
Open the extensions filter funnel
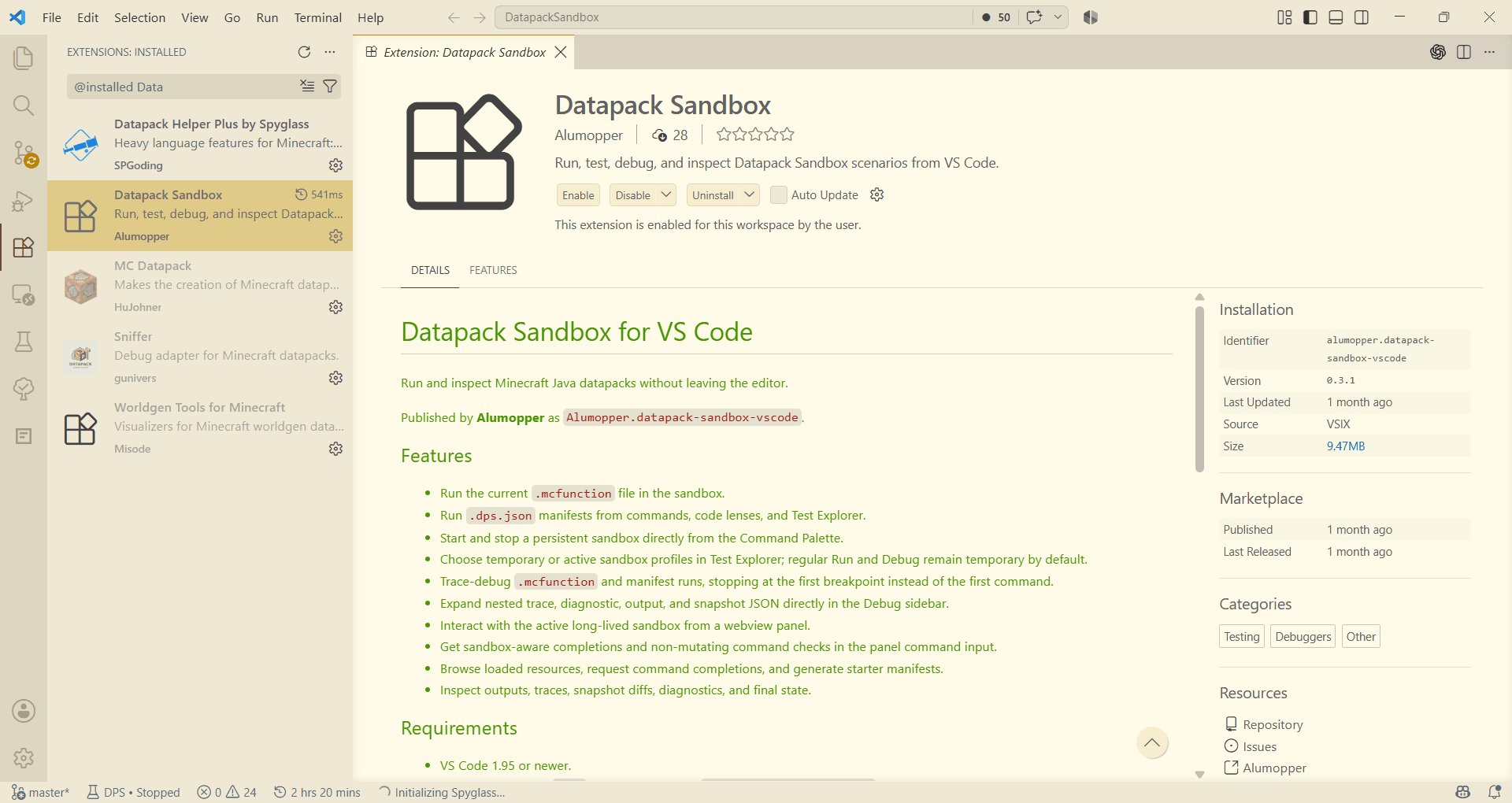[x=331, y=87]
